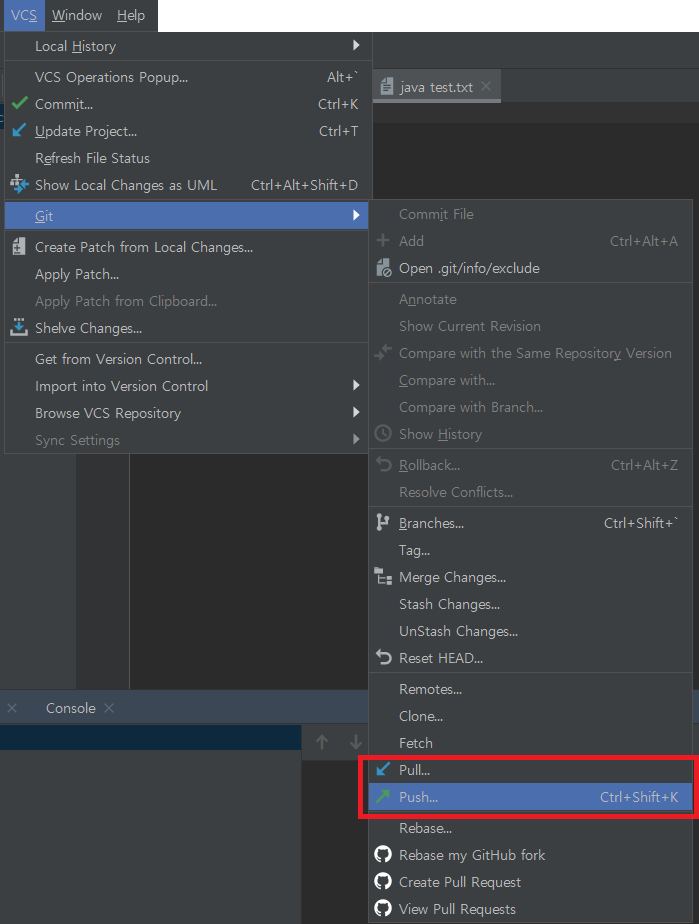Viewport: 699px width, 924px height.
Task: Click the blue Pull arrow icon
Action: pyautogui.click(x=383, y=769)
